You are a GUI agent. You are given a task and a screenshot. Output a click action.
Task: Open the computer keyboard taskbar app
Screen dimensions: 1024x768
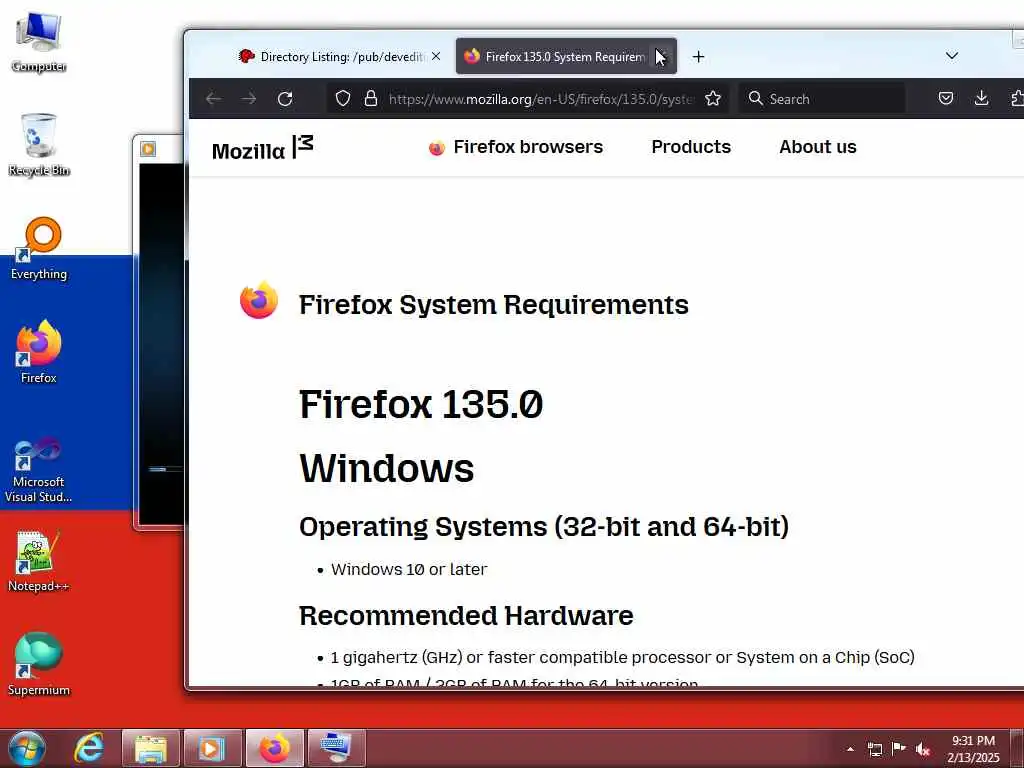click(x=336, y=748)
